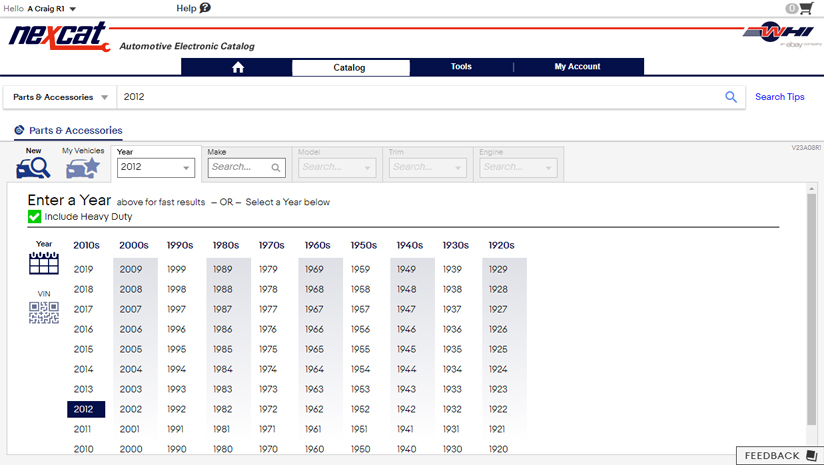Viewport: 824px width, 465px height.
Task: Click the Feedback book icon
Action: (x=811, y=455)
